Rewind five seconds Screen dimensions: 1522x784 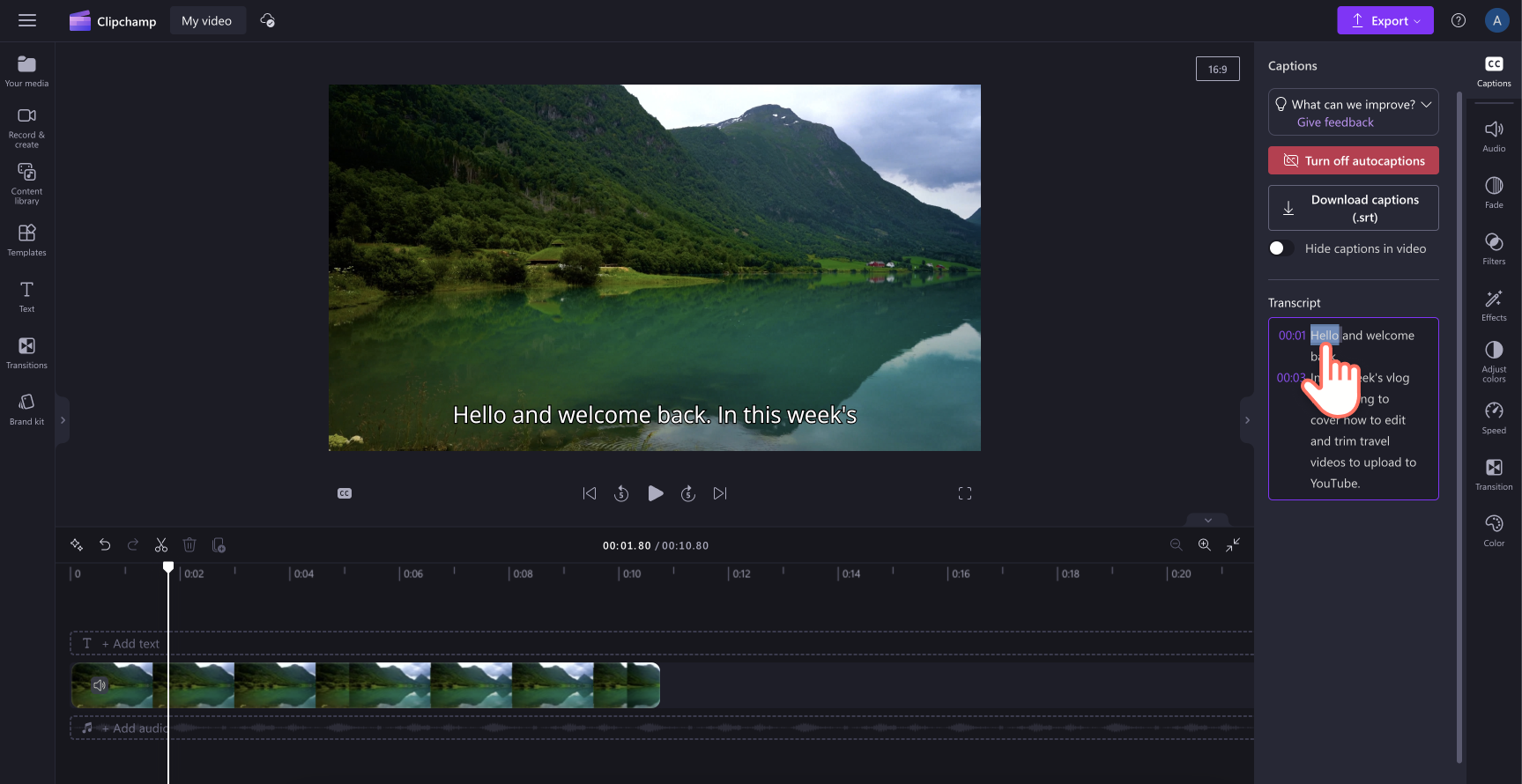pos(621,493)
